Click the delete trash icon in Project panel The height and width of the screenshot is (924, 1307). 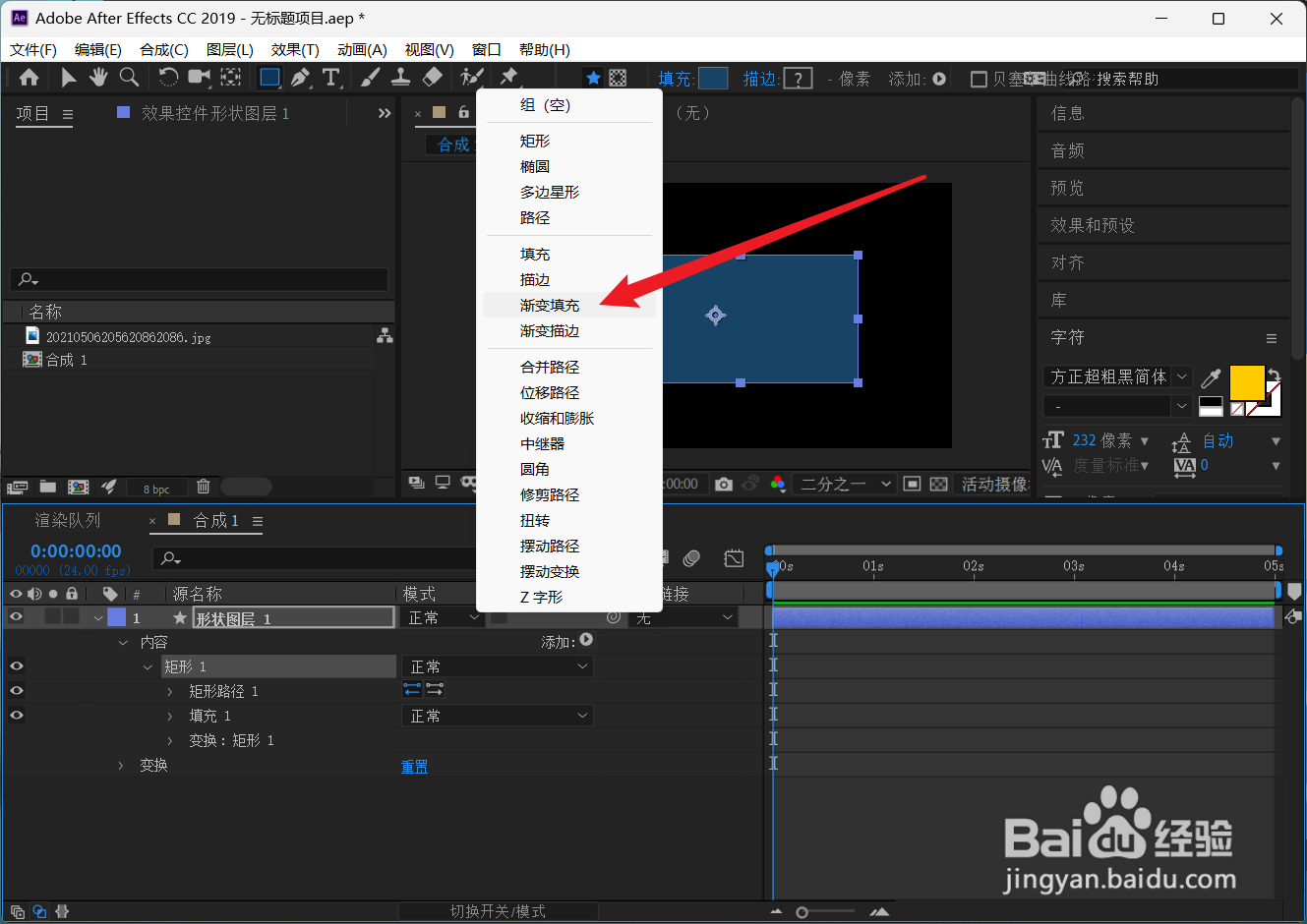coord(203,487)
